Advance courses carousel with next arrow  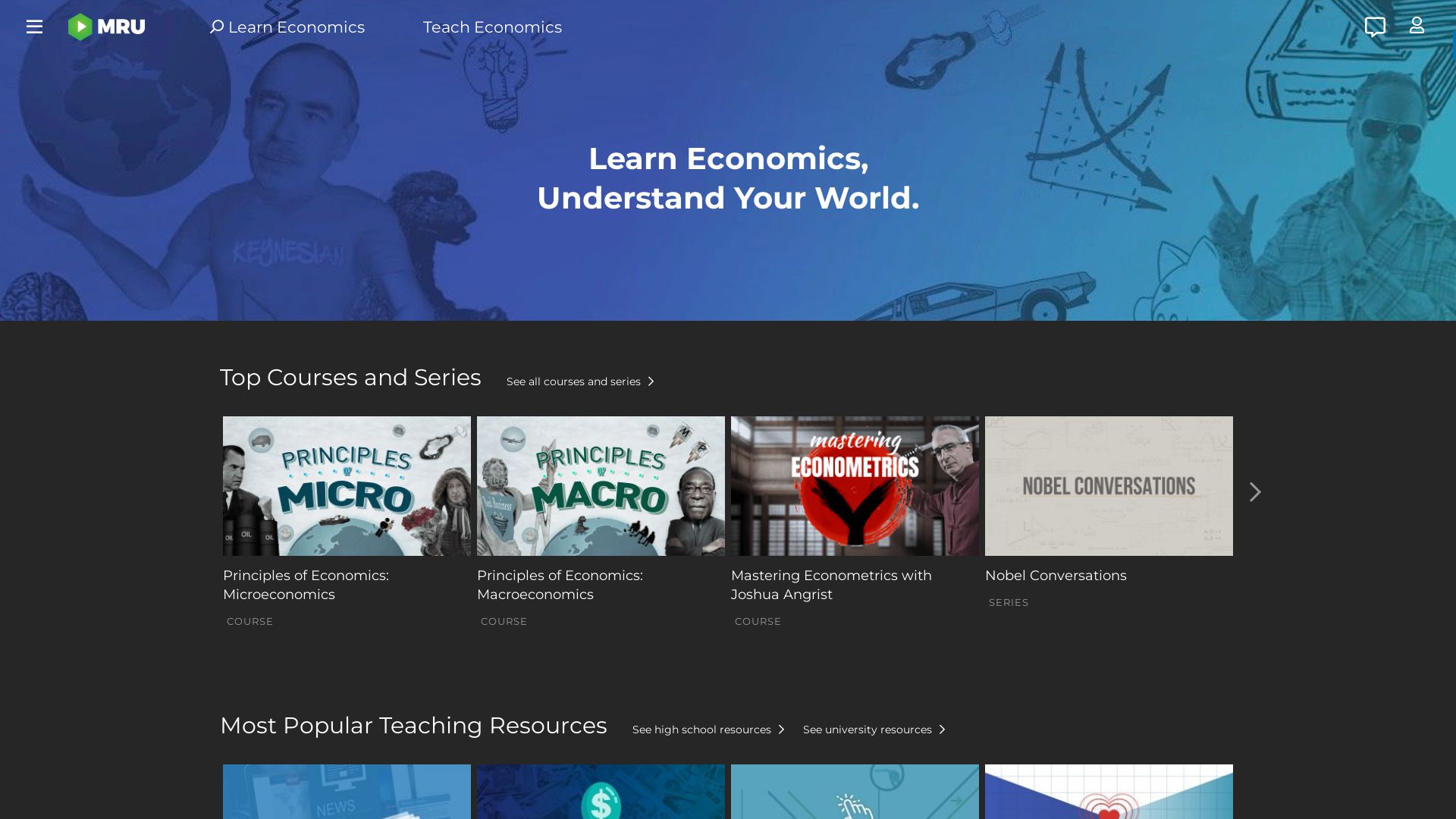(1255, 492)
